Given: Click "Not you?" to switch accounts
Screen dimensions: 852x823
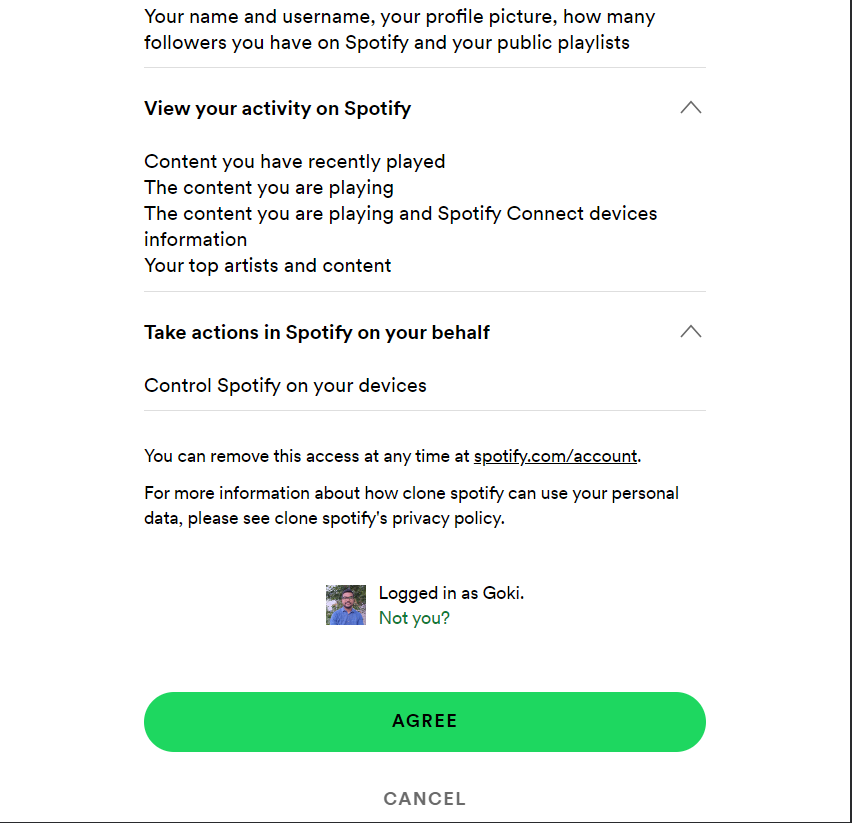Looking at the screenshot, I should pyautogui.click(x=414, y=618).
